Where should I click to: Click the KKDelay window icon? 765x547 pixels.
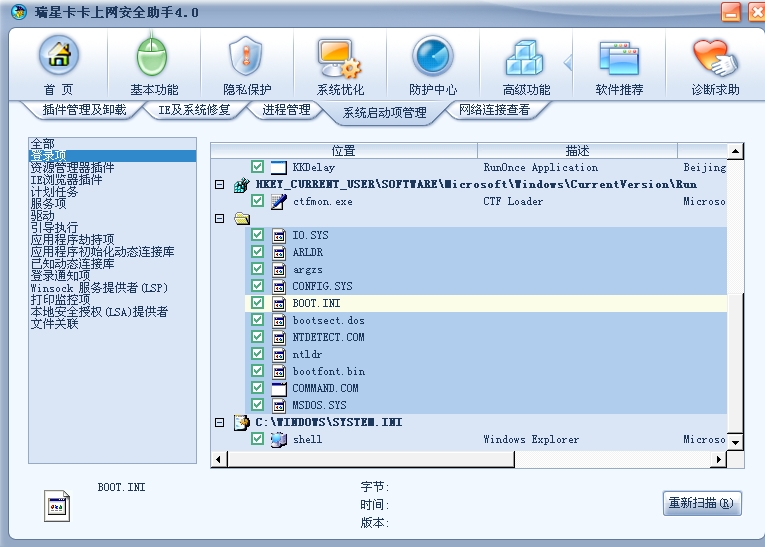[x=279, y=167]
